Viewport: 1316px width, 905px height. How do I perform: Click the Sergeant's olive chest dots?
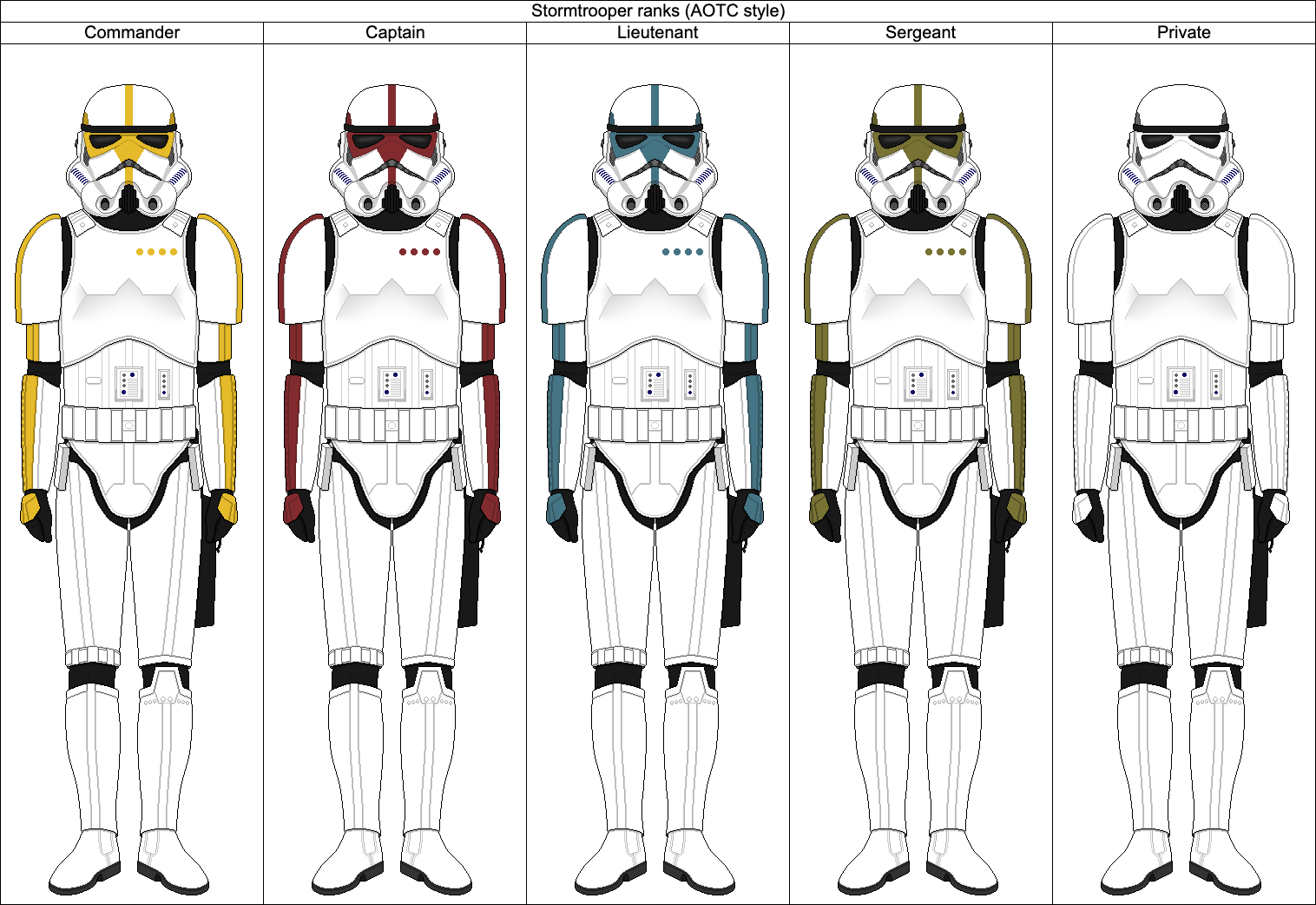click(944, 250)
